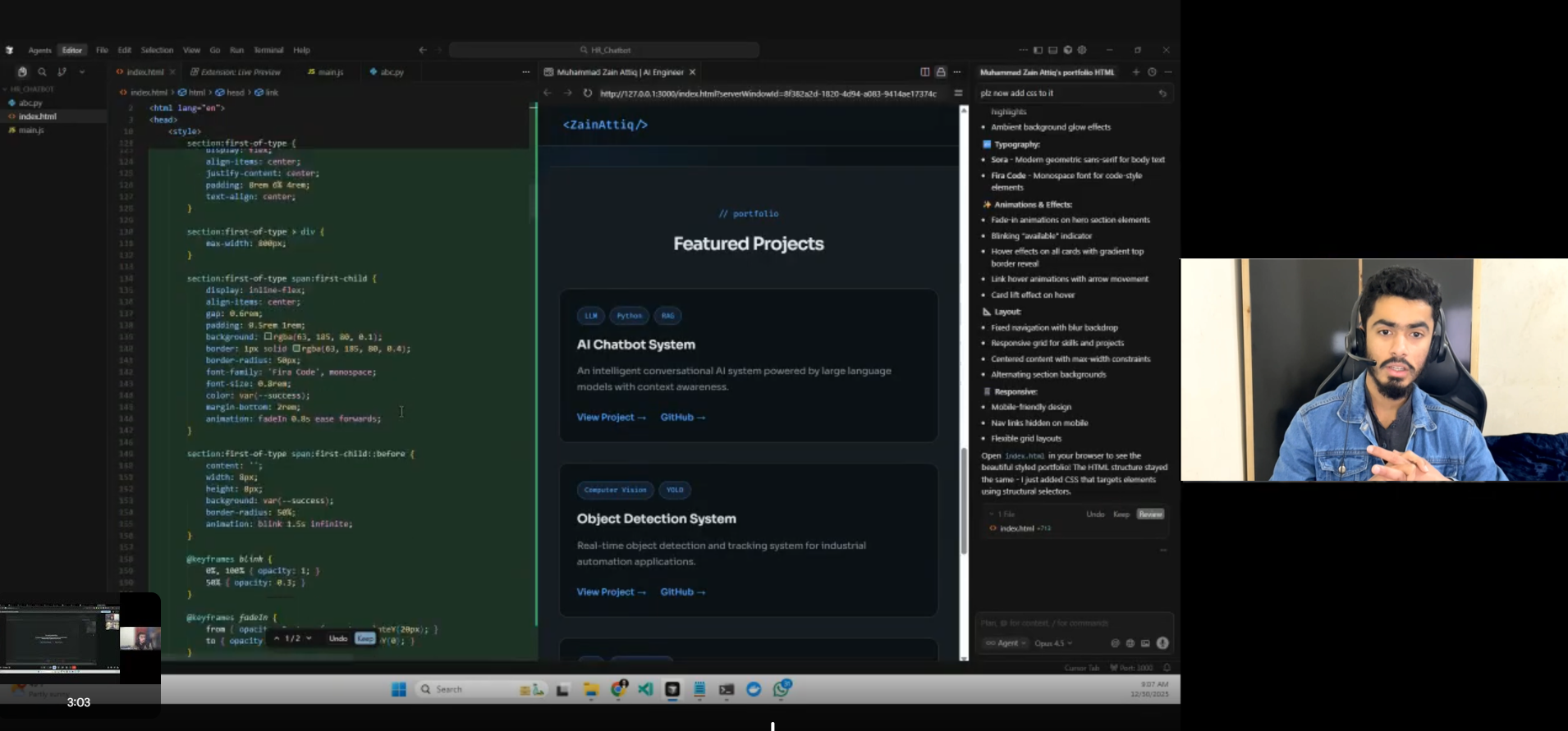Screen dimensions: 1568x731
Task: Open the Edit menu
Action: [124, 50]
